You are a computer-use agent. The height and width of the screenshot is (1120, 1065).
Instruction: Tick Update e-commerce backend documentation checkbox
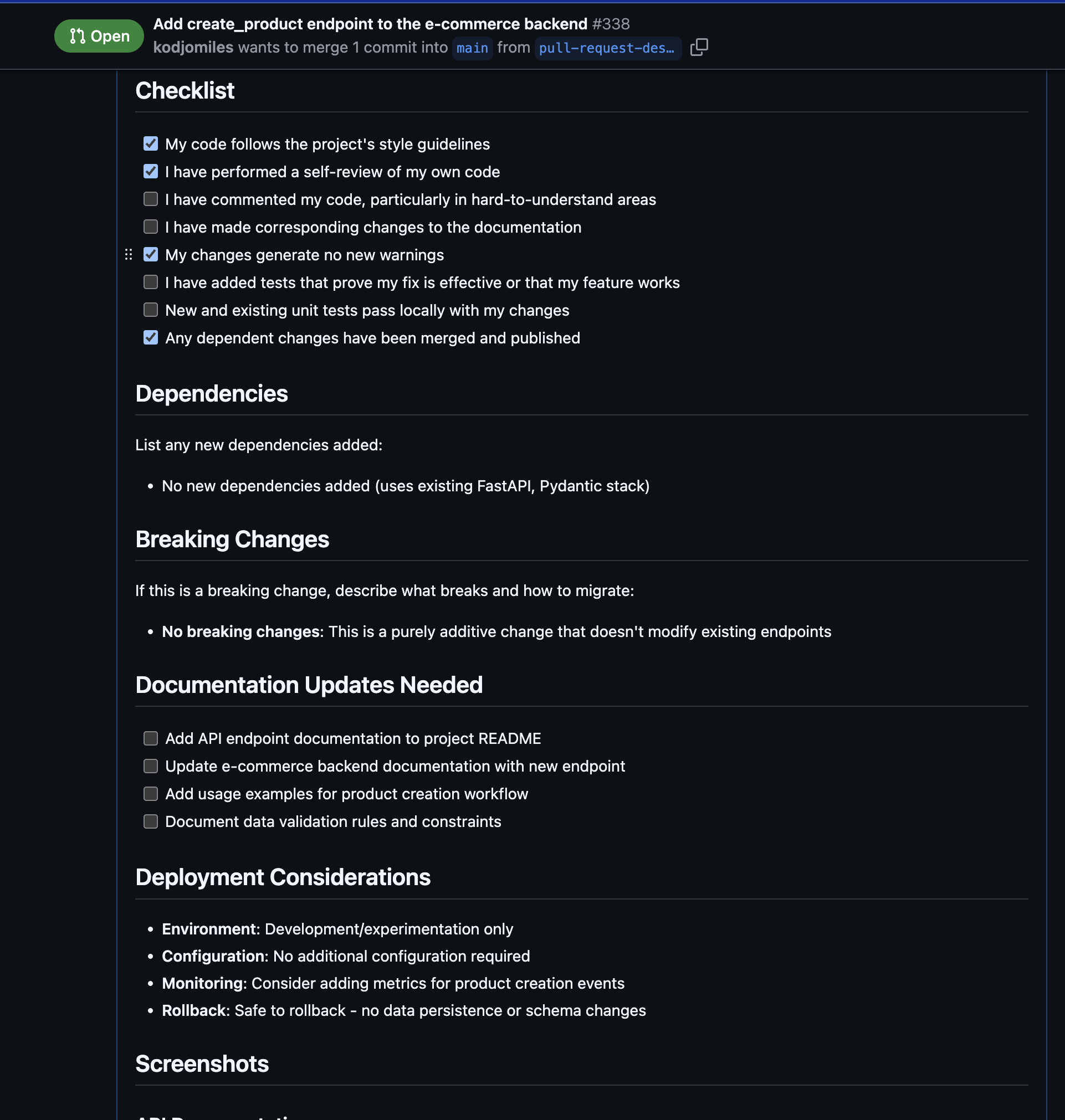[x=150, y=766]
